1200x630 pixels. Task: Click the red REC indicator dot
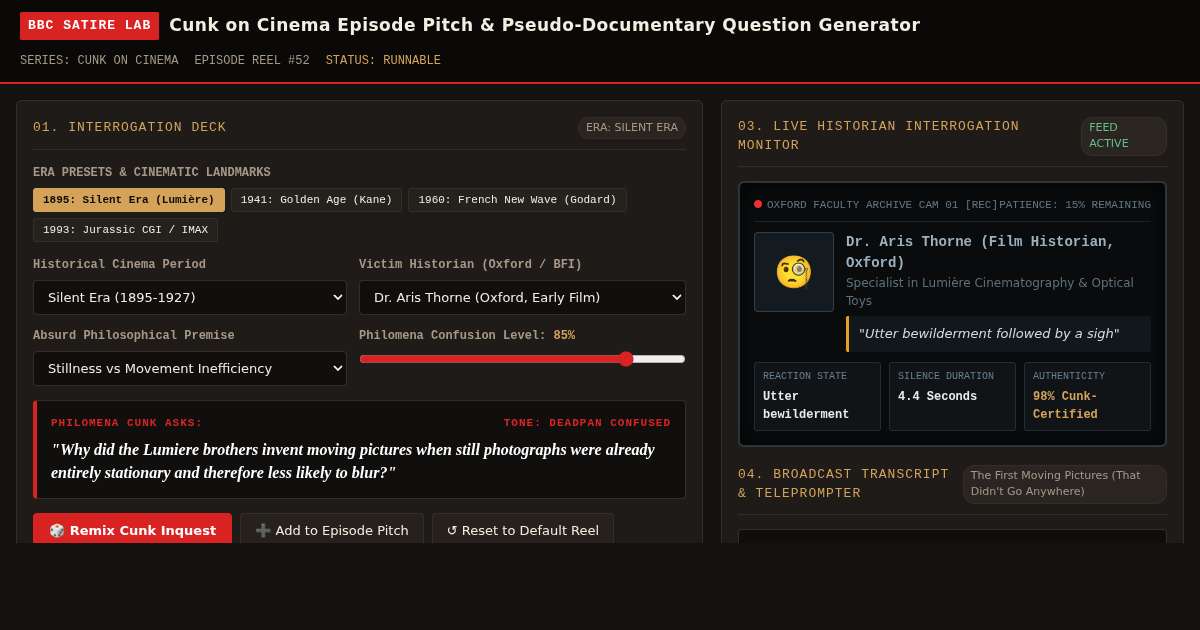[758, 204]
